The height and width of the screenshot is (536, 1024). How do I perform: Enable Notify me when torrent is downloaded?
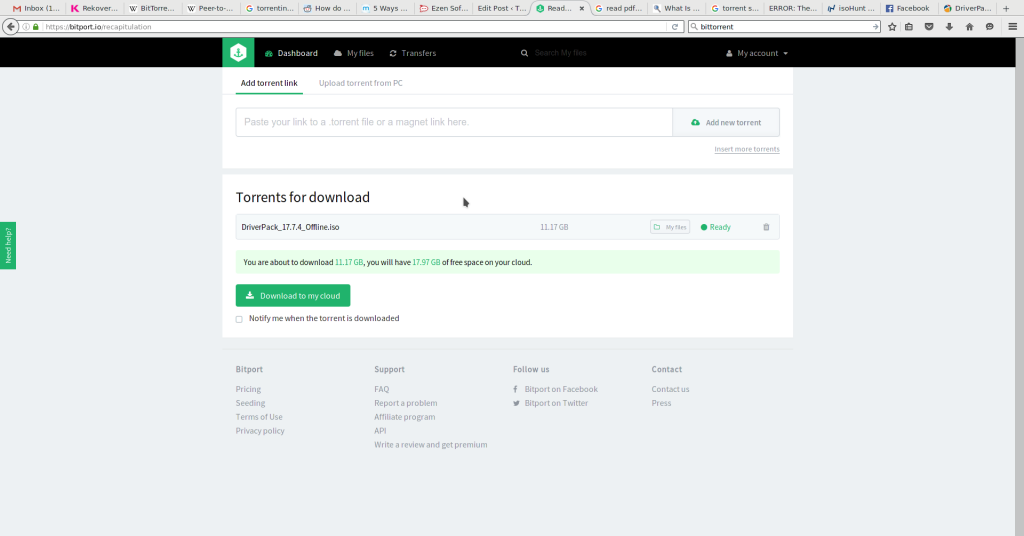(239, 319)
